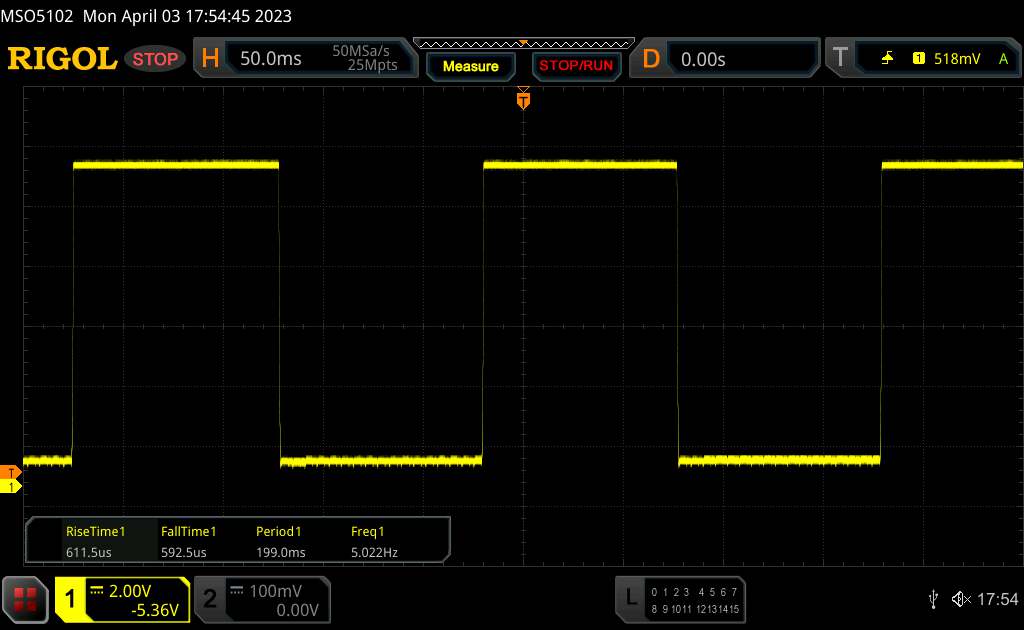This screenshot has height=630, width=1024.
Task: Select the Freq1 measurement
Action: 368,531
